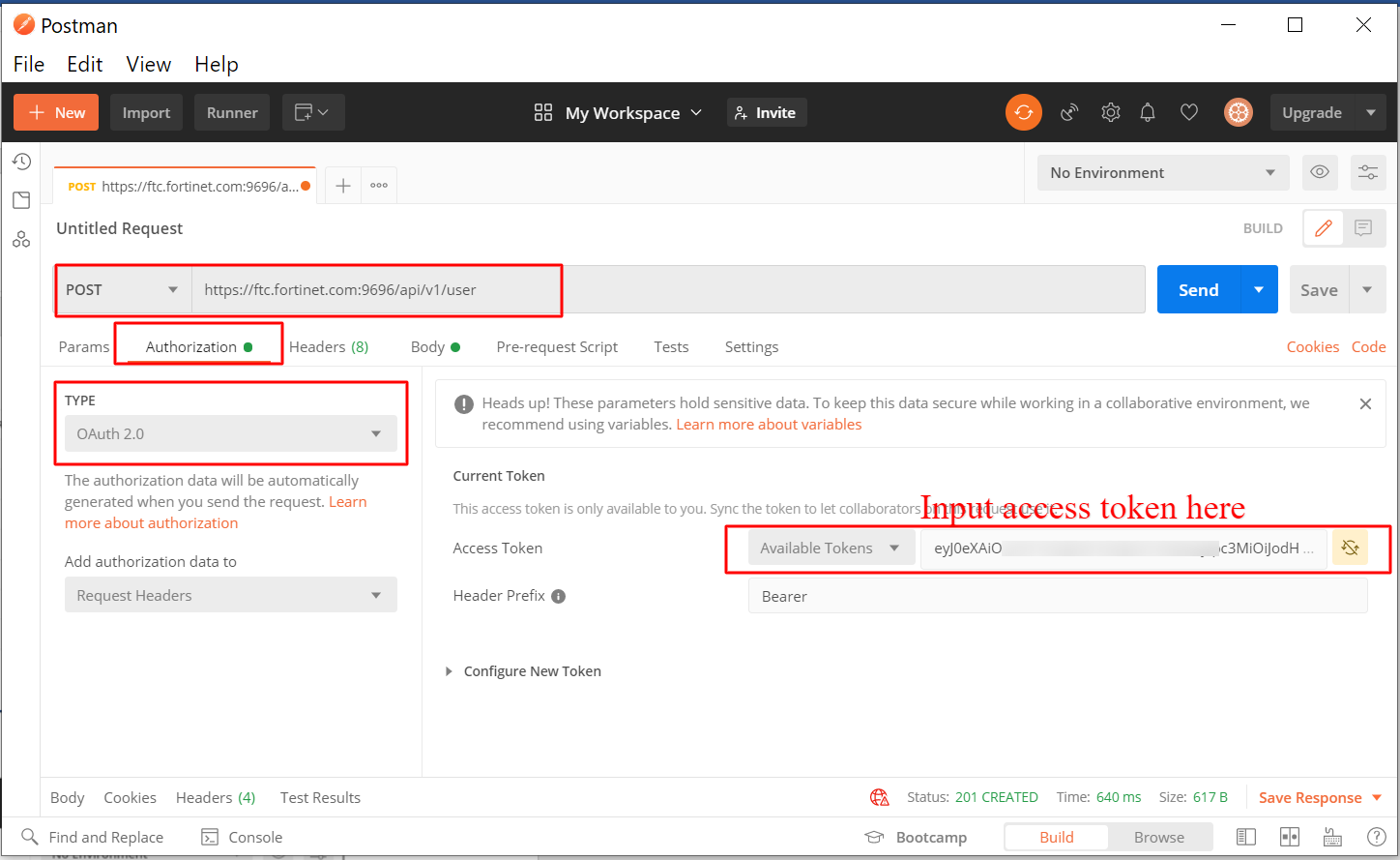
Task: Click the Header Prefix Bearer field
Action: point(1058,596)
